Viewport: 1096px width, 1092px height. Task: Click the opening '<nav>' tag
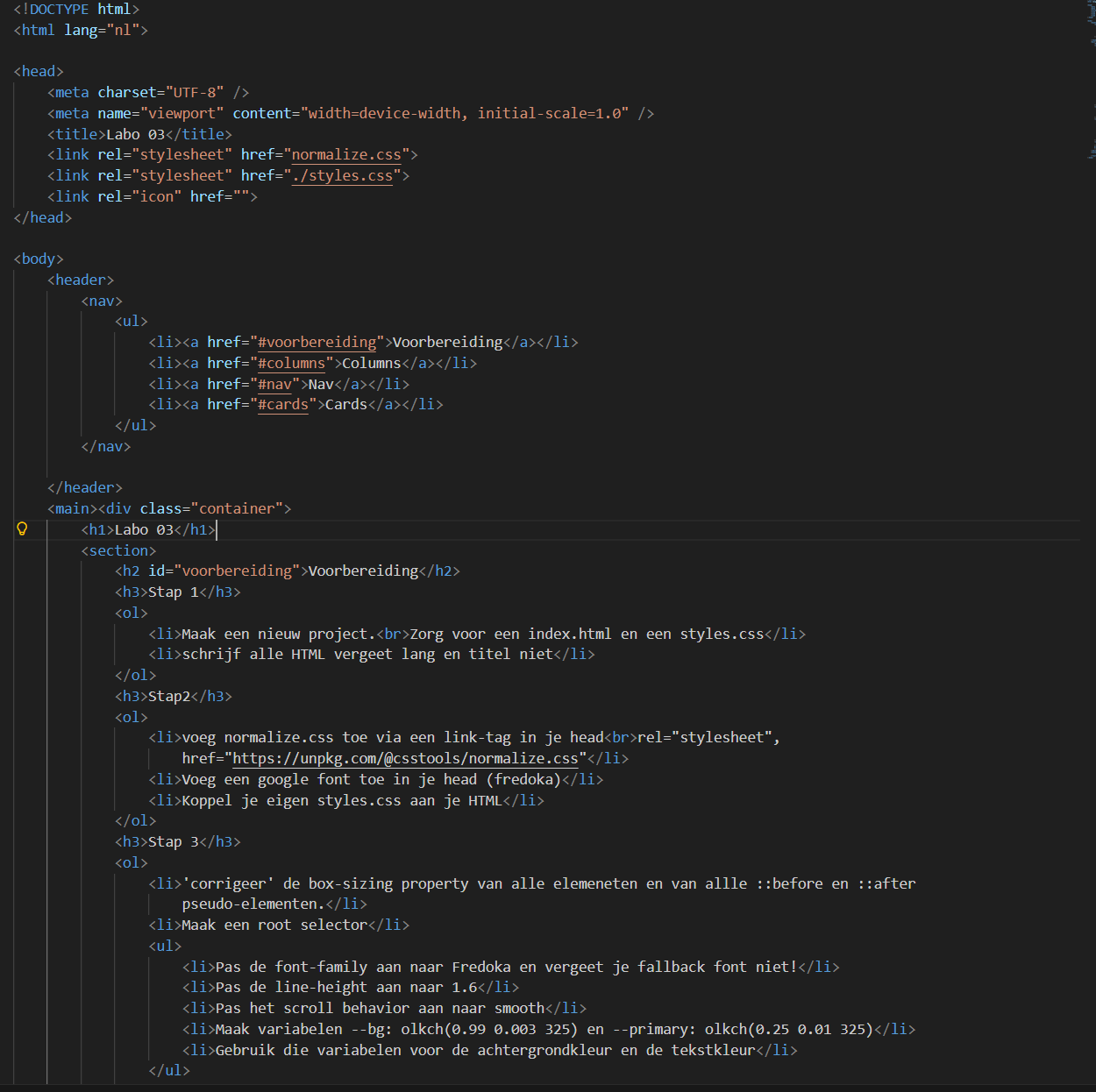[x=102, y=301]
